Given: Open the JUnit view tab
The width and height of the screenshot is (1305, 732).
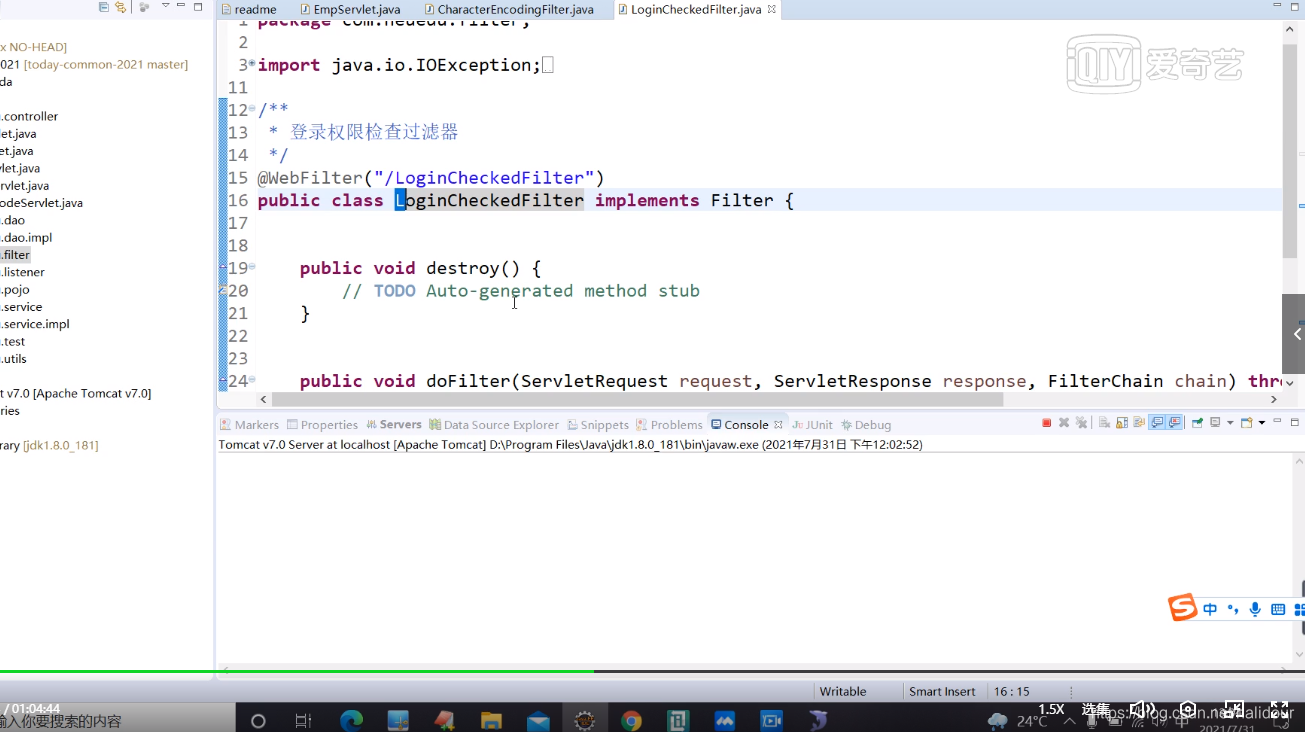Looking at the screenshot, I should click(x=812, y=424).
